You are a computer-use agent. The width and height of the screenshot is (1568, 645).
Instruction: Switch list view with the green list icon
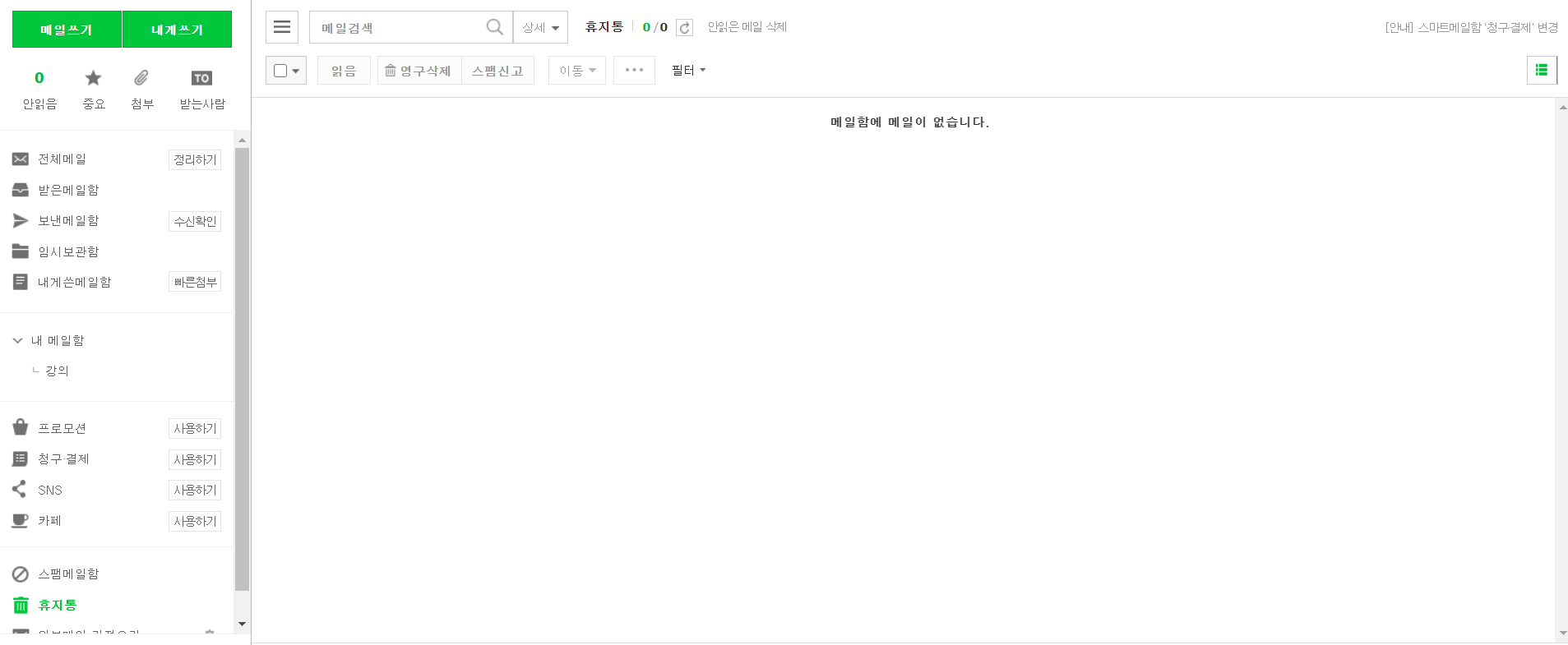pos(1542,70)
